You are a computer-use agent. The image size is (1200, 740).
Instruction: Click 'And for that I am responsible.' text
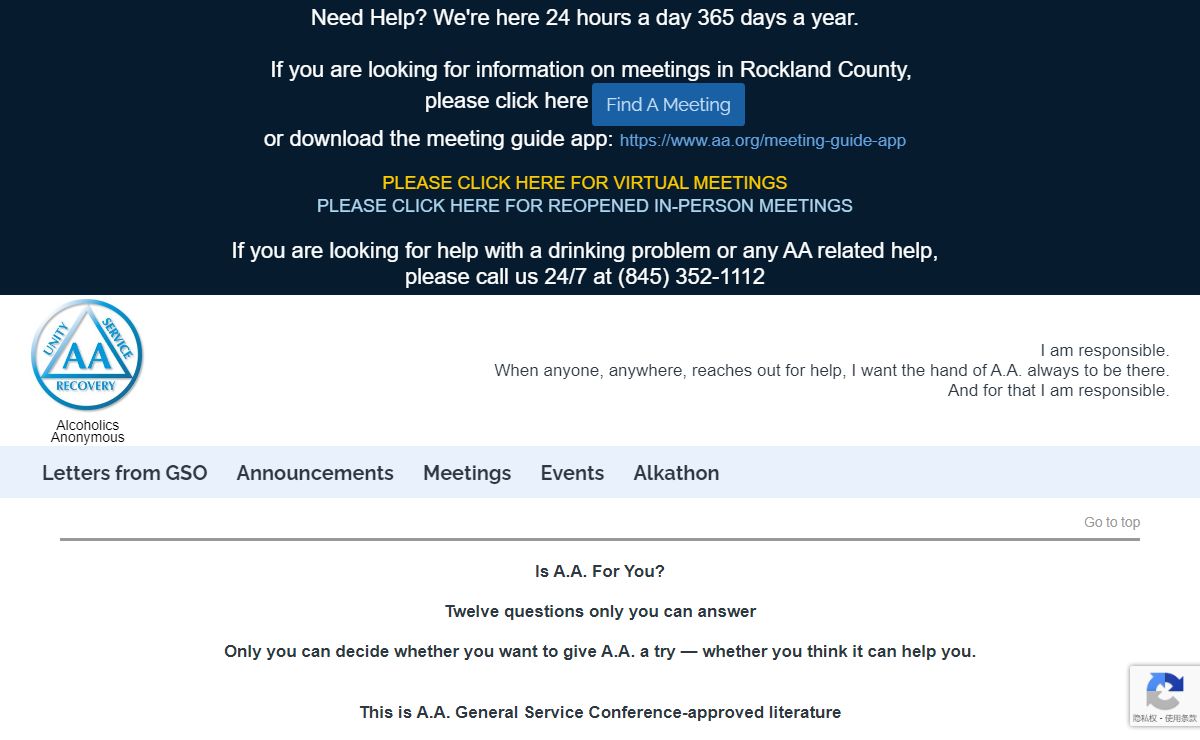[x=1059, y=391]
